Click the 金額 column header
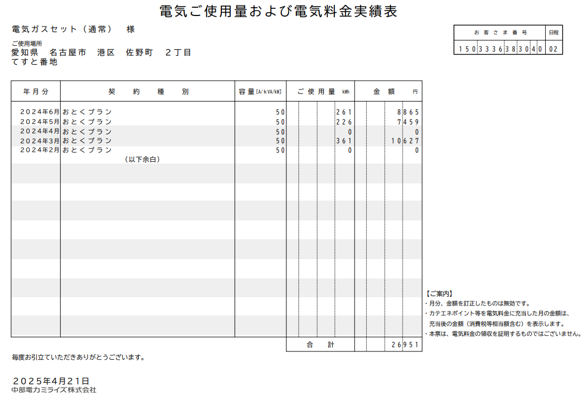 click(389, 91)
